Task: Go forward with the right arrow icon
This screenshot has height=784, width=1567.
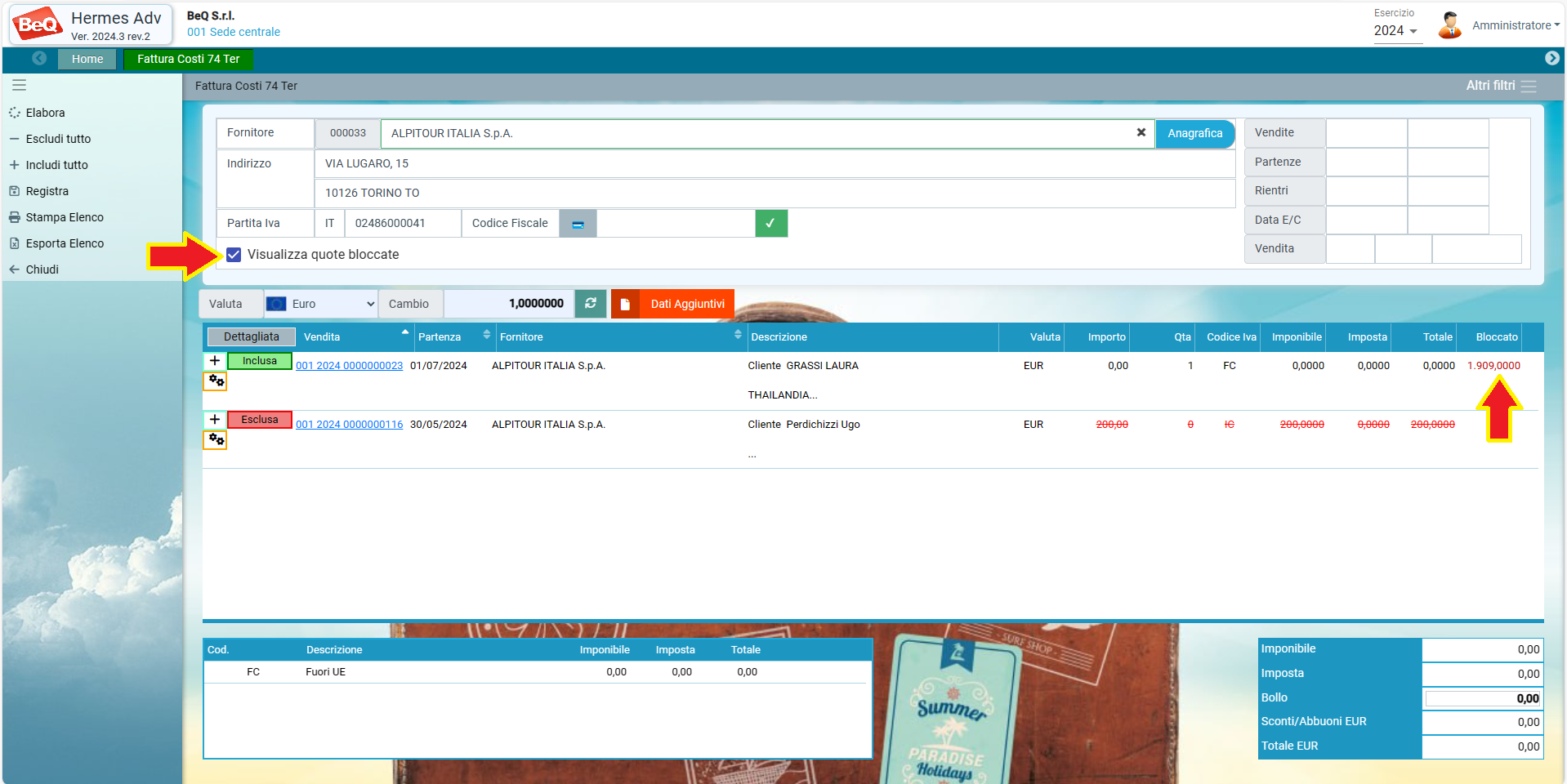Action: point(1552,58)
